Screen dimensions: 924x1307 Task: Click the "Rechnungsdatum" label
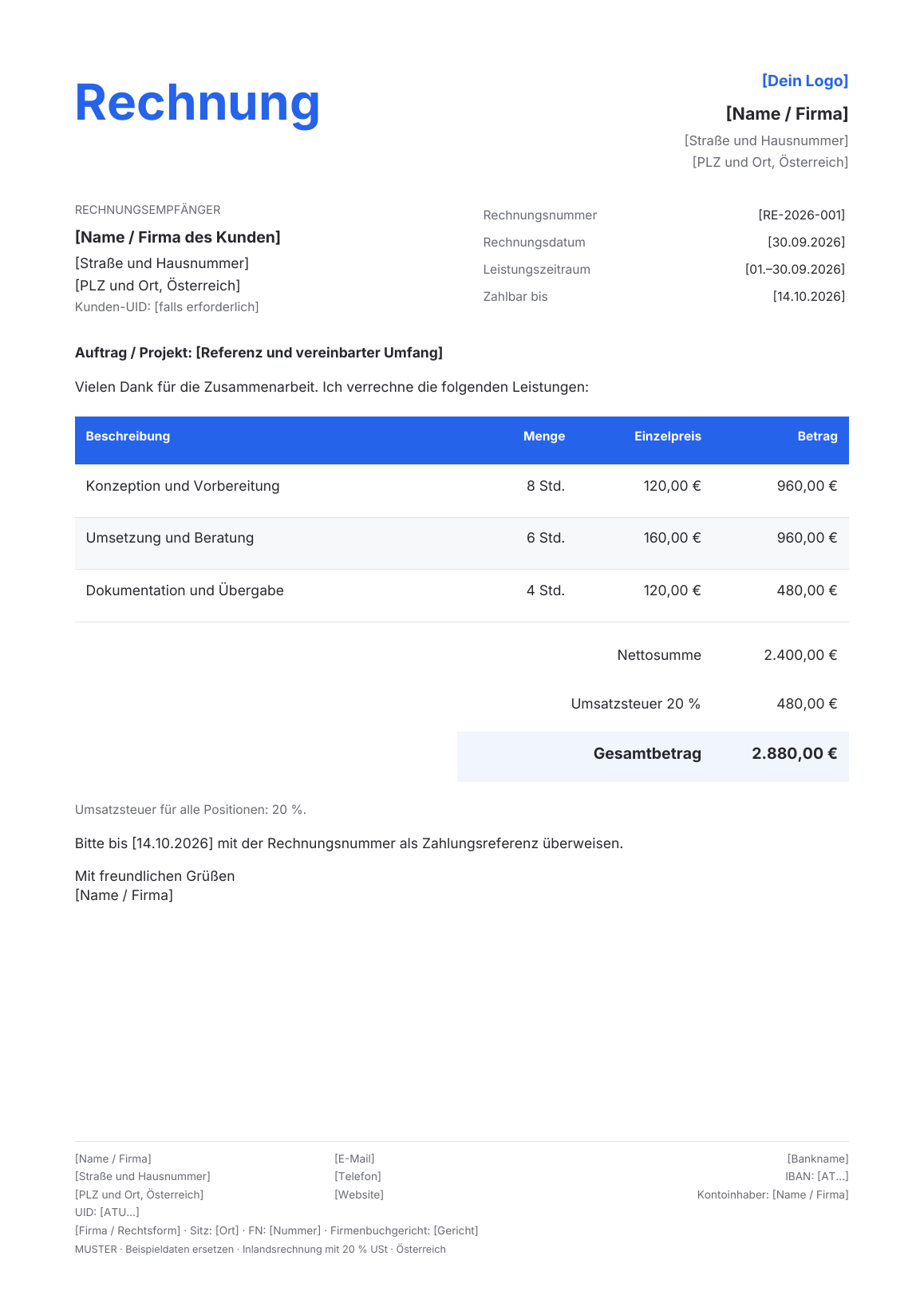[x=535, y=243]
